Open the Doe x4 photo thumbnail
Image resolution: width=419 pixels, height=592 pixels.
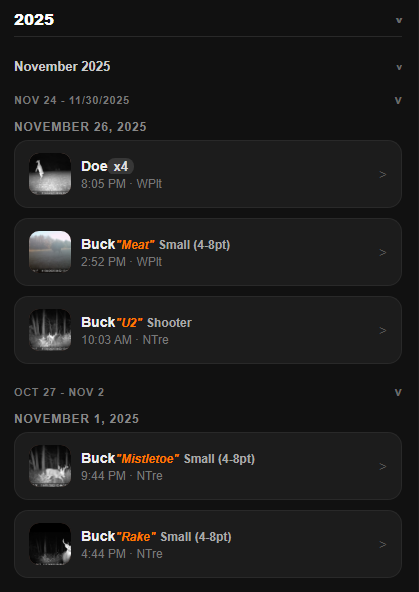pos(50,174)
